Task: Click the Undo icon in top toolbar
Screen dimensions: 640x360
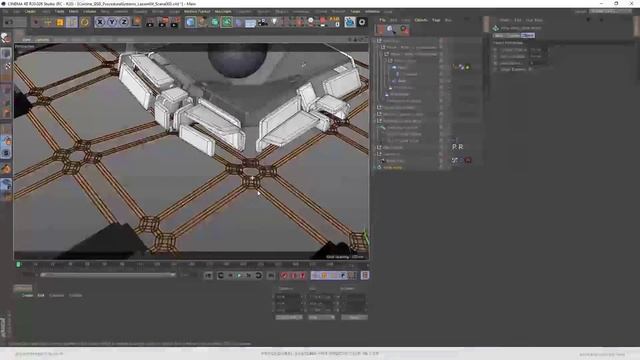Action: 9,22
